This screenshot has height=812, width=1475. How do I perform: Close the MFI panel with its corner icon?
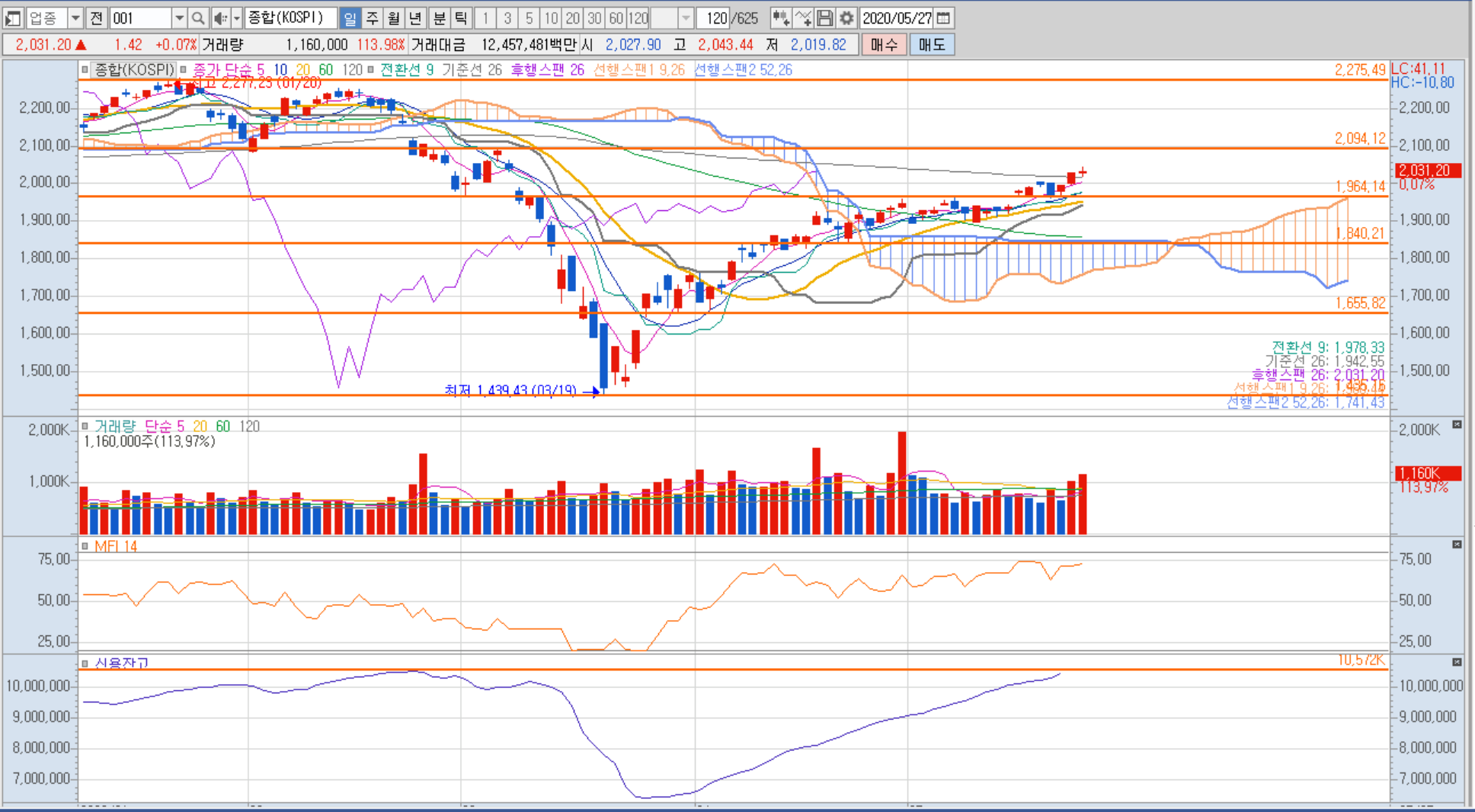click(x=1457, y=545)
